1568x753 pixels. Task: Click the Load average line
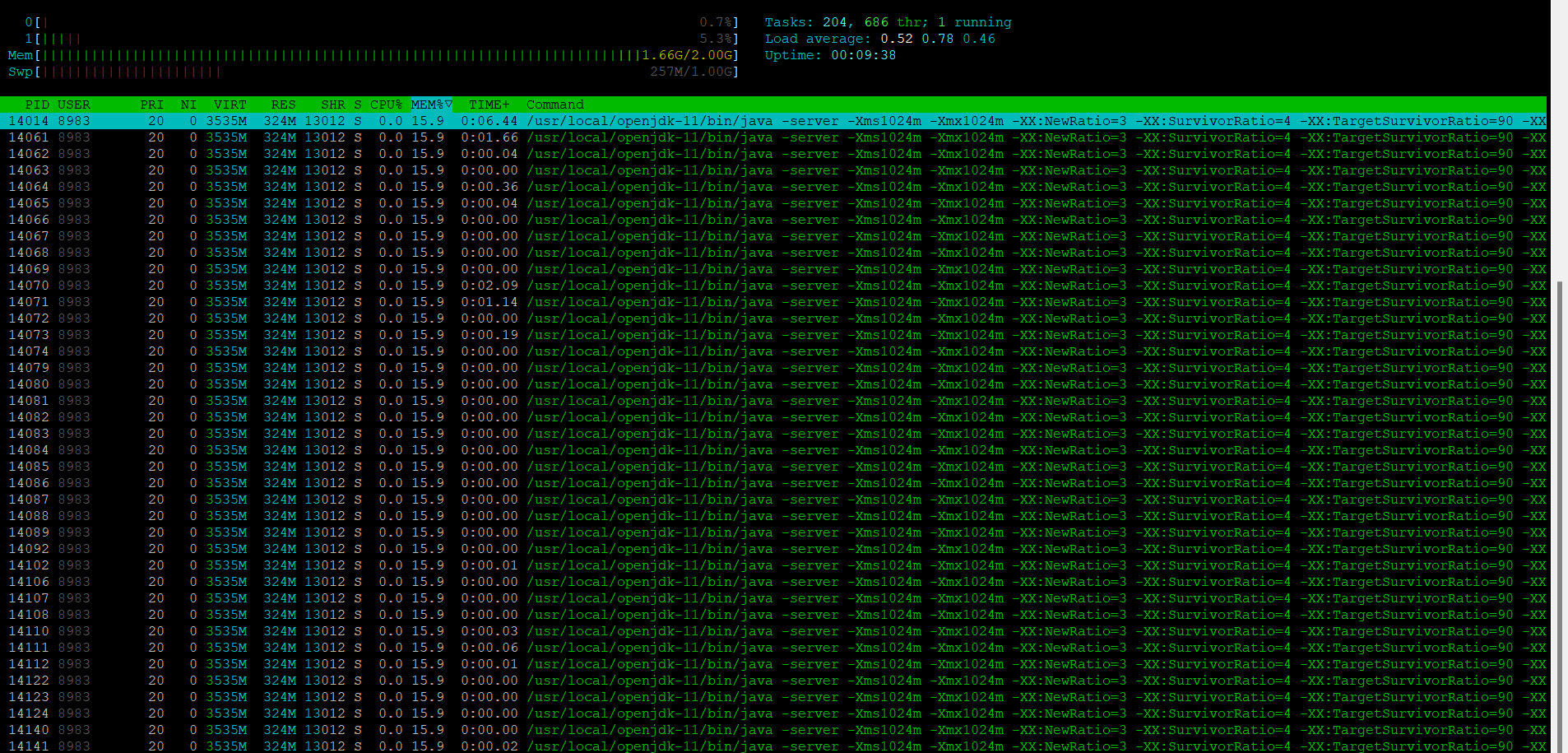coord(880,39)
